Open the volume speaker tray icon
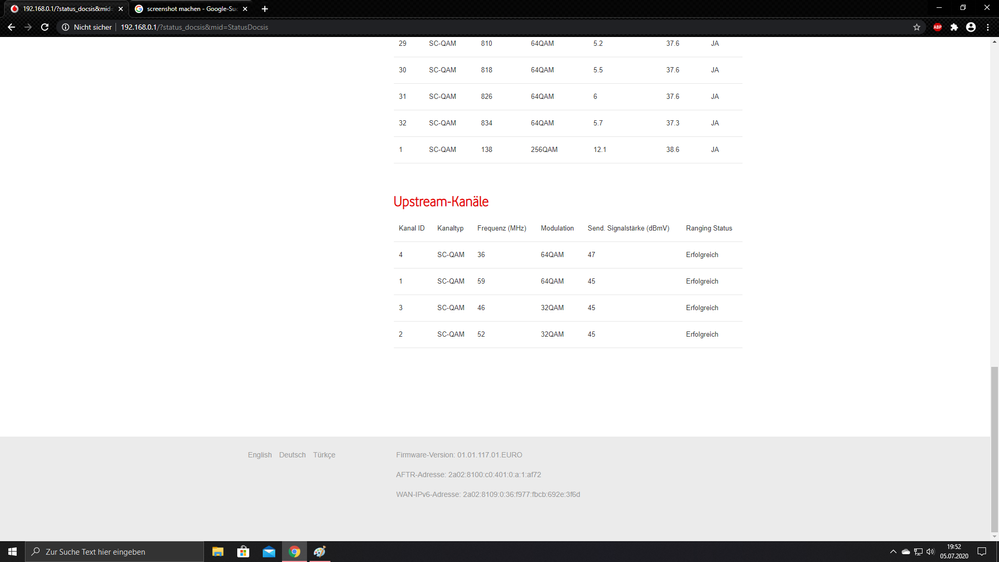This screenshot has height=562, width=999. coord(930,552)
